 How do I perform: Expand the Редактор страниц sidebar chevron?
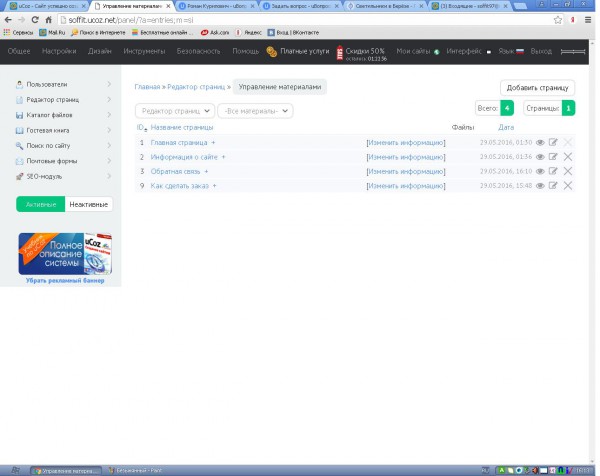pyautogui.click(x=109, y=99)
